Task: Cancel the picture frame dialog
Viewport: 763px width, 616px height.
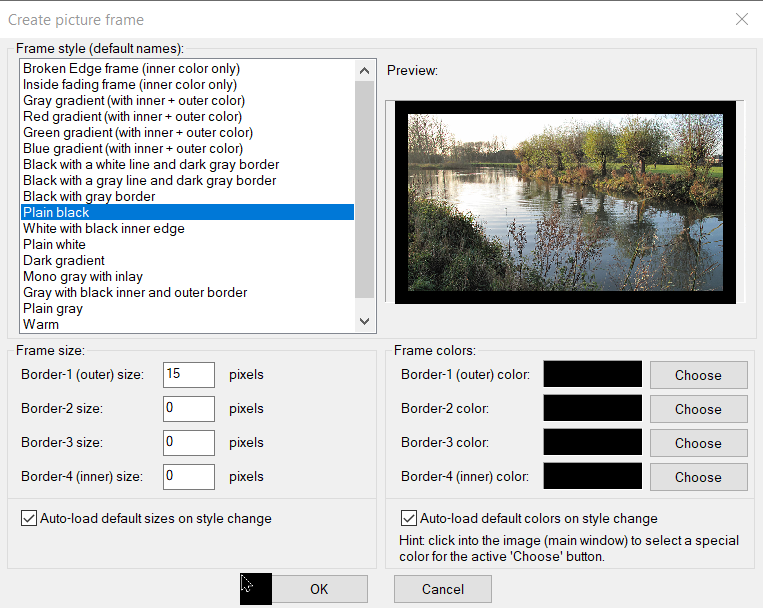Action: (442, 589)
